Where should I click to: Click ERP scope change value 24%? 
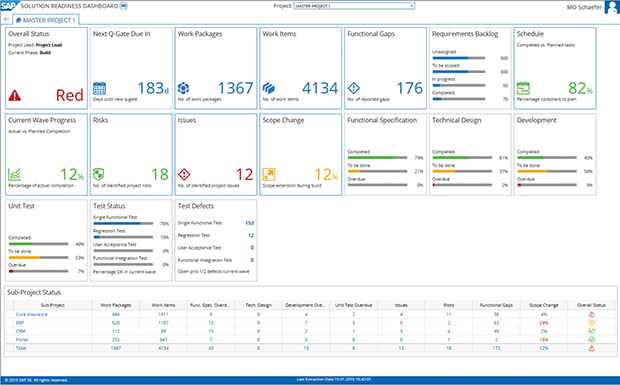tap(544, 323)
